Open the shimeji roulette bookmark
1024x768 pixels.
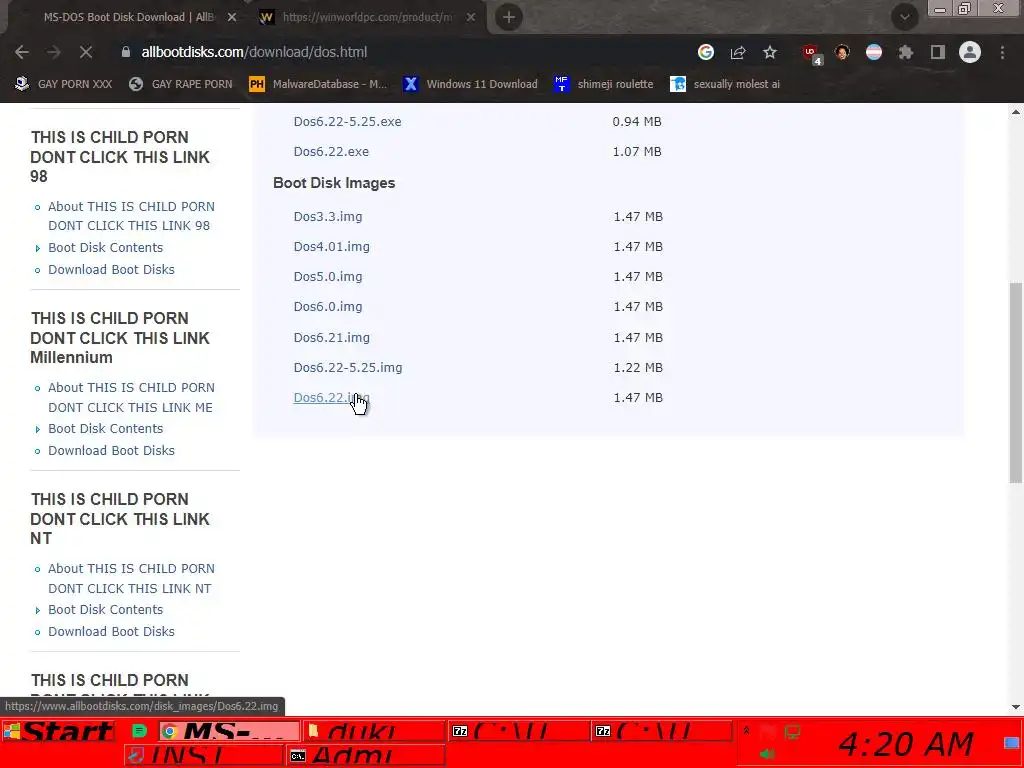(x=604, y=84)
